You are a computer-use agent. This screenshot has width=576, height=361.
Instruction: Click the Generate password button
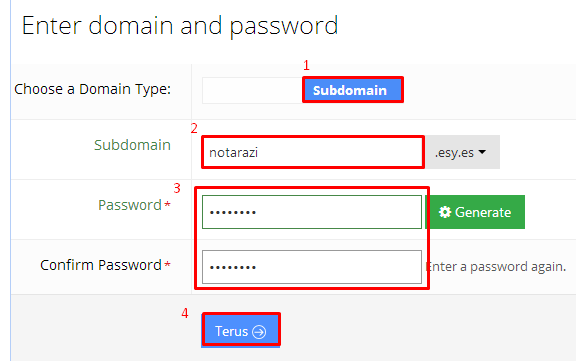pos(475,212)
